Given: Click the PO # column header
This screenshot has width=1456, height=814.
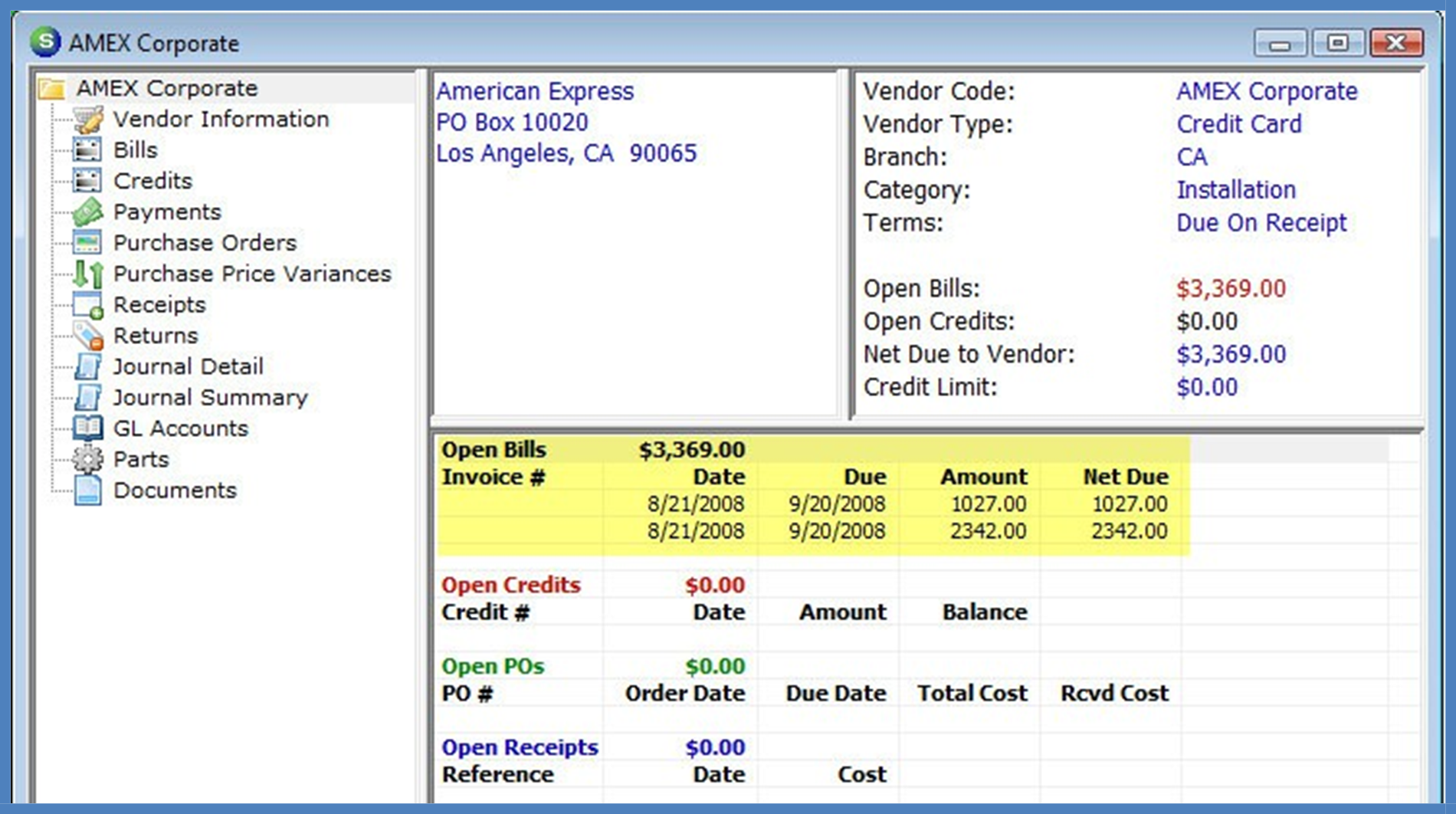Looking at the screenshot, I should pyautogui.click(x=467, y=694).
